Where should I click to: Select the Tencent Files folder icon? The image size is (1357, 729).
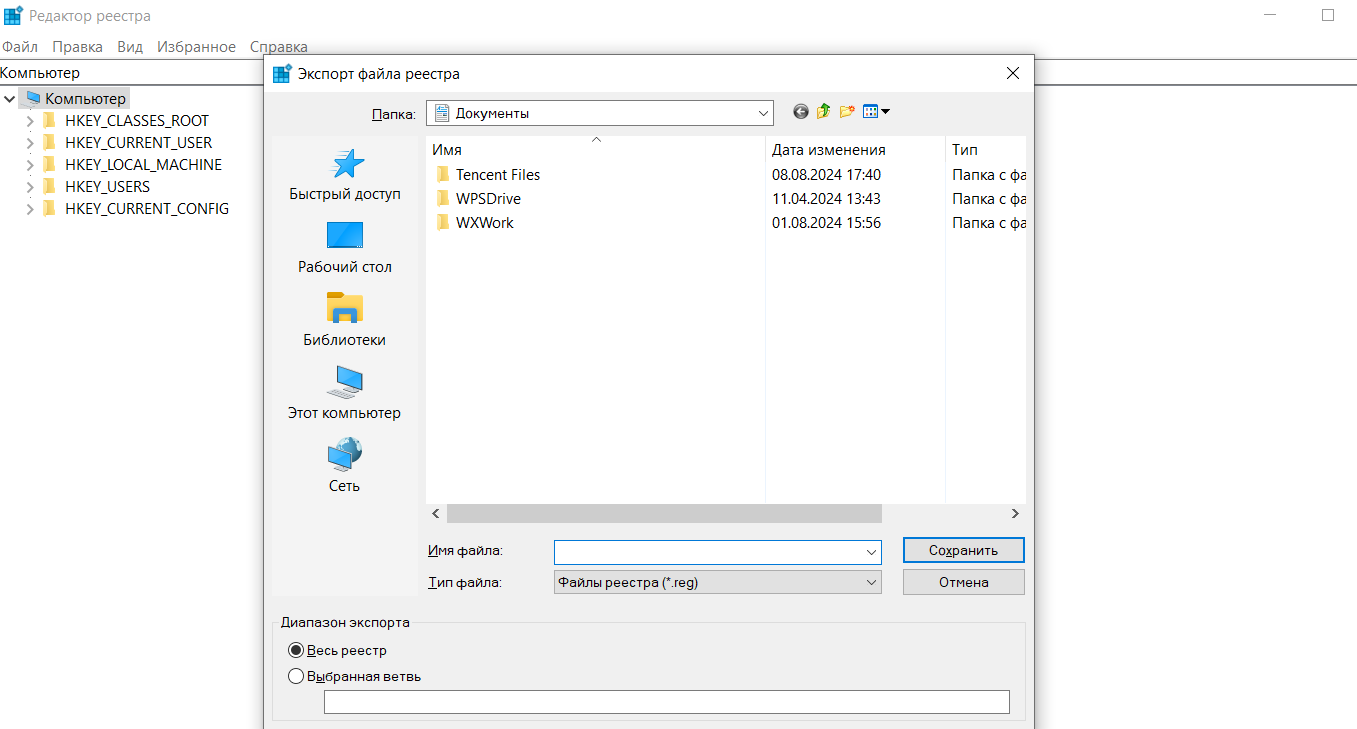444,174
